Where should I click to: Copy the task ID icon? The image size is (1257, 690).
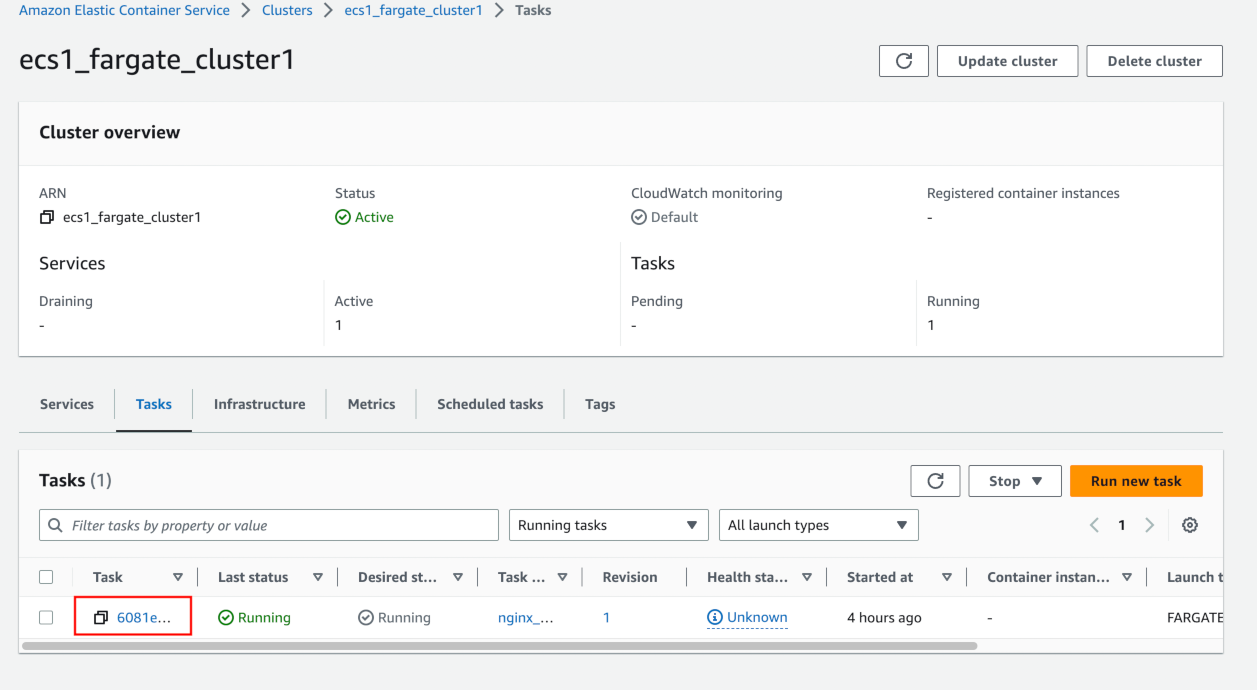pyautogui.click(x=100, y=618)
